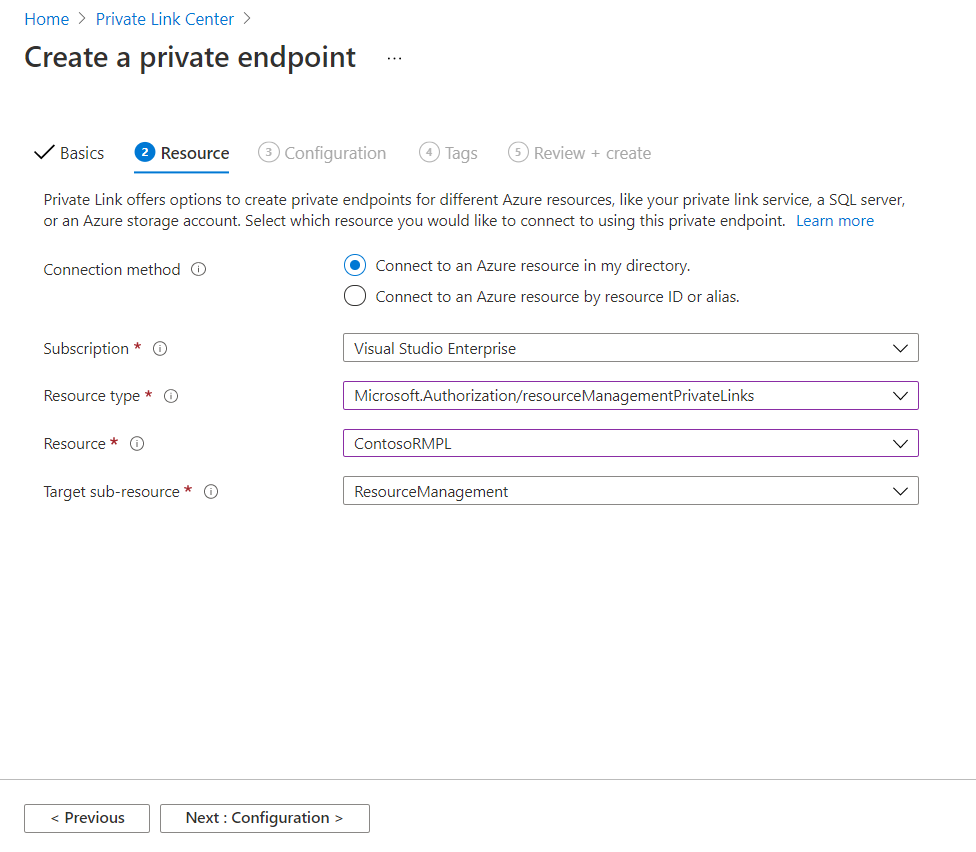Screen dimensions: 976x852
Task: Click info icon beside Target sub-resource
Action: point(211,492)
